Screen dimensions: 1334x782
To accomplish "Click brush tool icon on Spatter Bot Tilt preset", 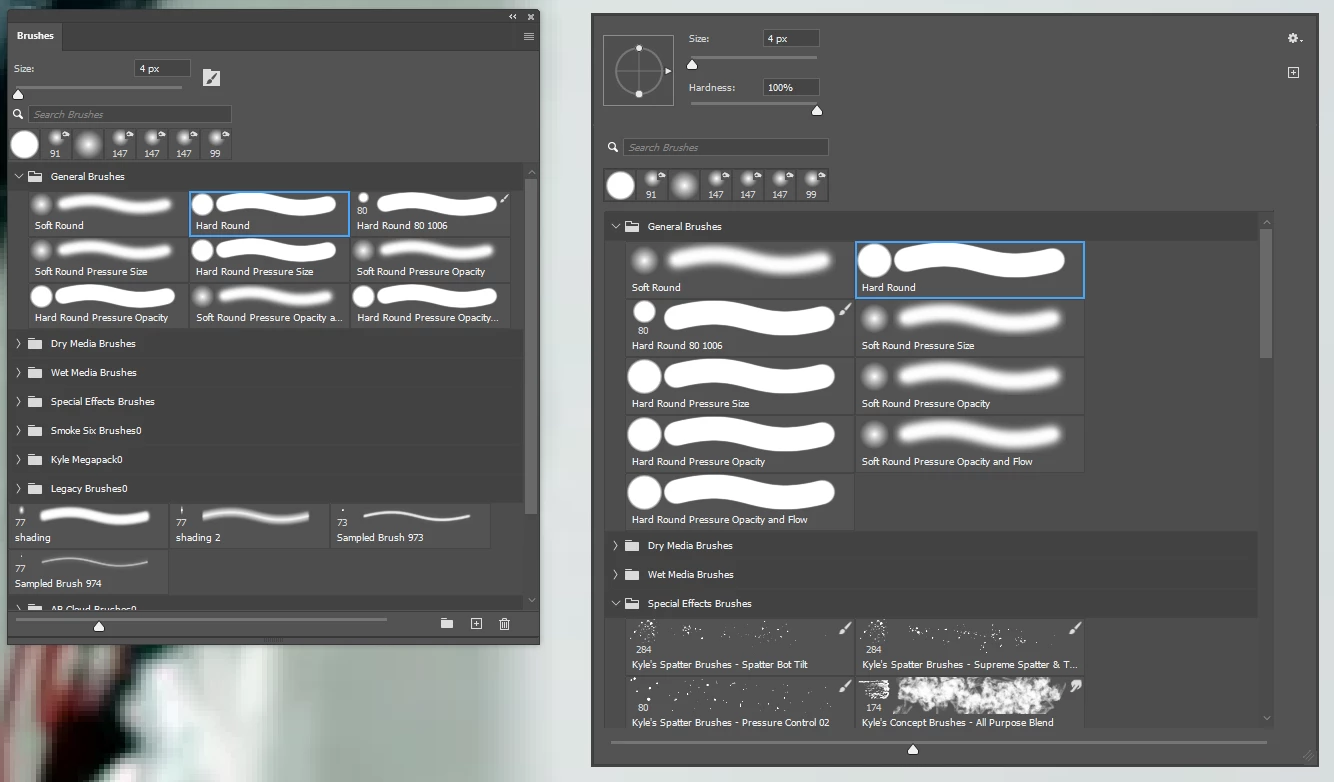I will [845, 628].
